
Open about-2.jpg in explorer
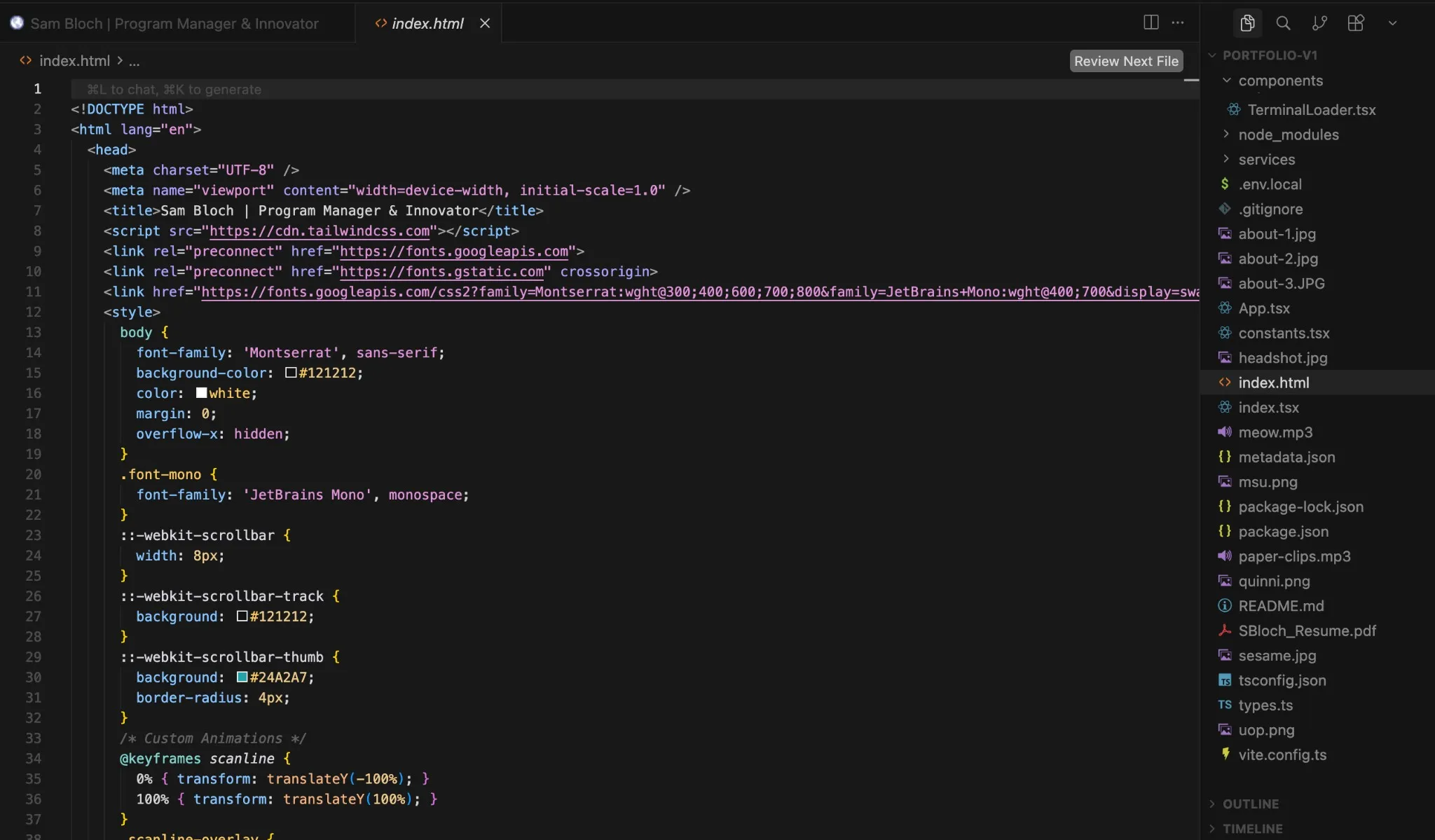click(1278, 259)
